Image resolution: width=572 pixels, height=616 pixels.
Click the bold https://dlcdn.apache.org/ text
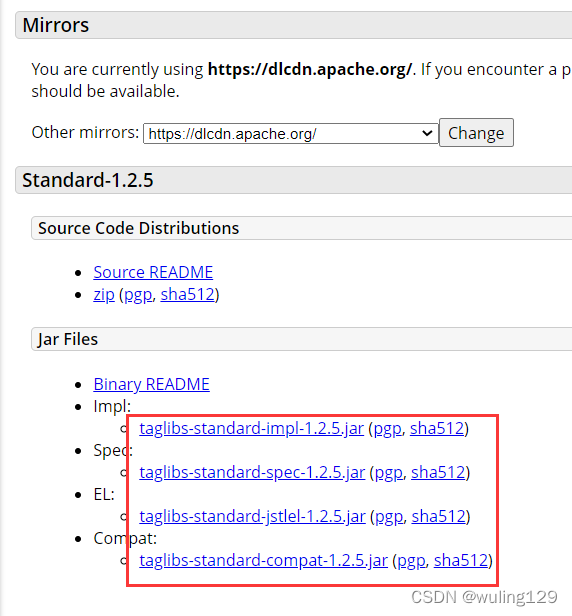tap(310, 70)
